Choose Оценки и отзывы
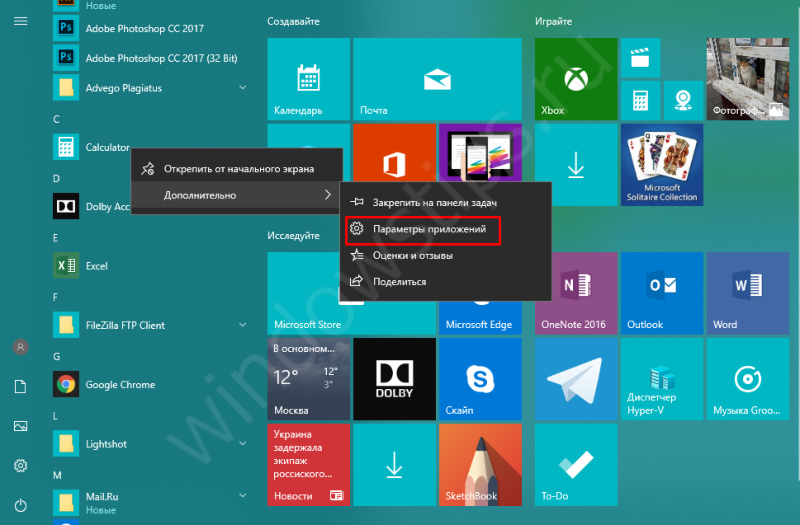Image resolution: width=800 pixels, height=525 pixels. pyautogui.click(x=445, y=255)
